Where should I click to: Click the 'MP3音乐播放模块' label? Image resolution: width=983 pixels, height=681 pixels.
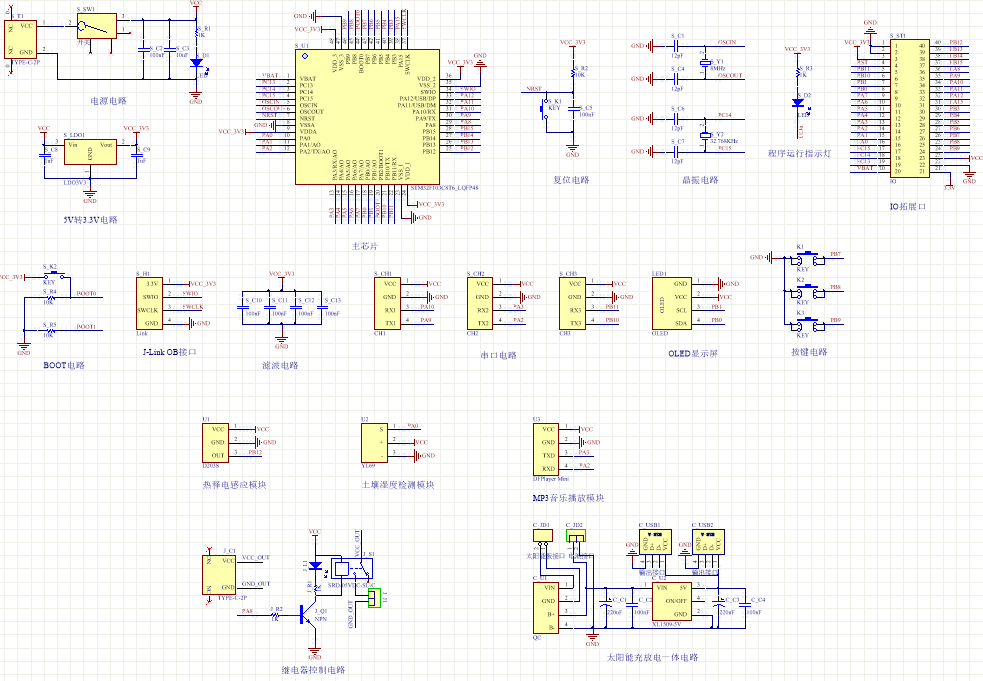pos(568,499)
